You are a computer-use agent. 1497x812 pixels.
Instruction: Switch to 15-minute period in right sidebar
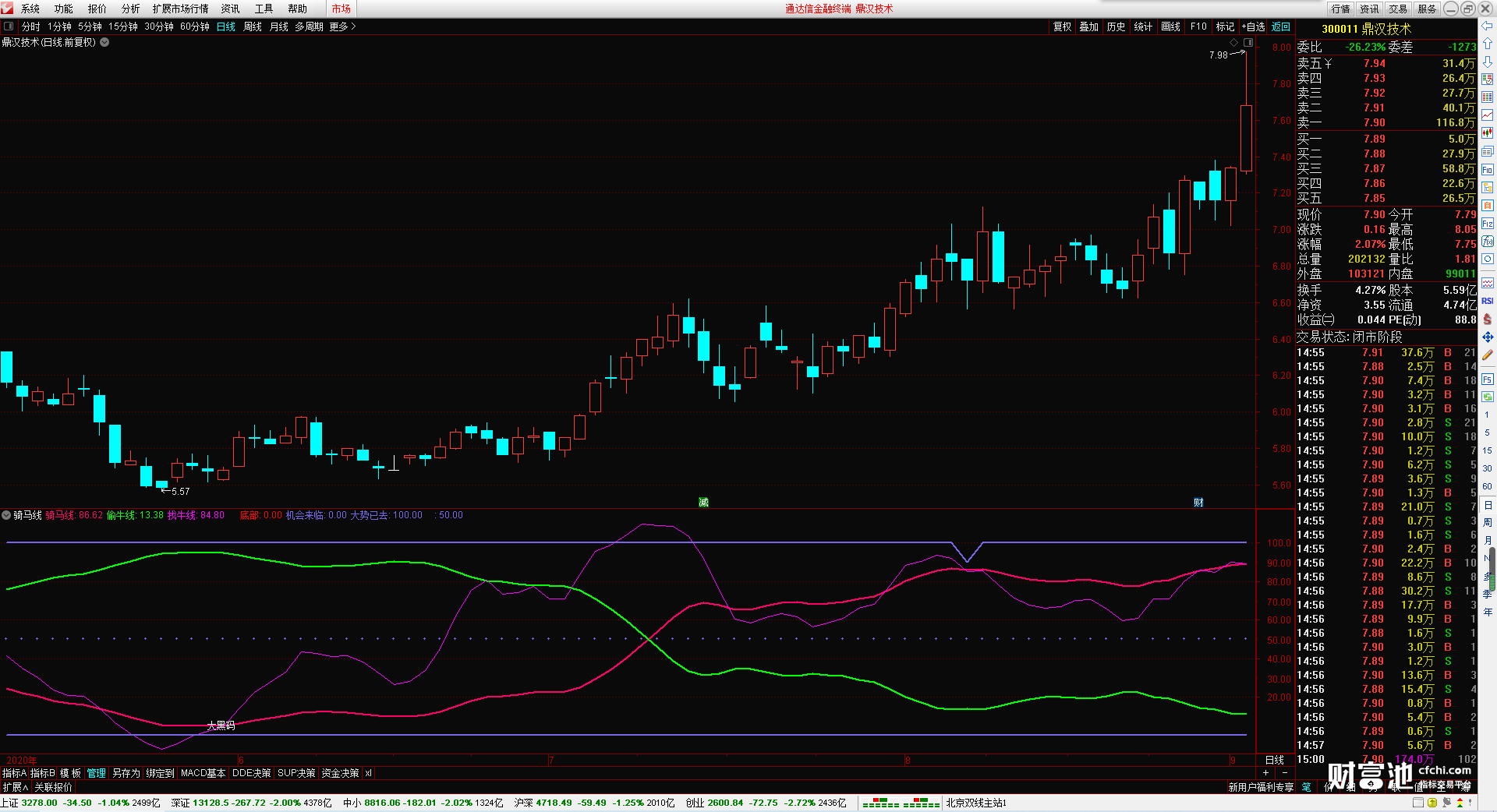pos(1487,450)
